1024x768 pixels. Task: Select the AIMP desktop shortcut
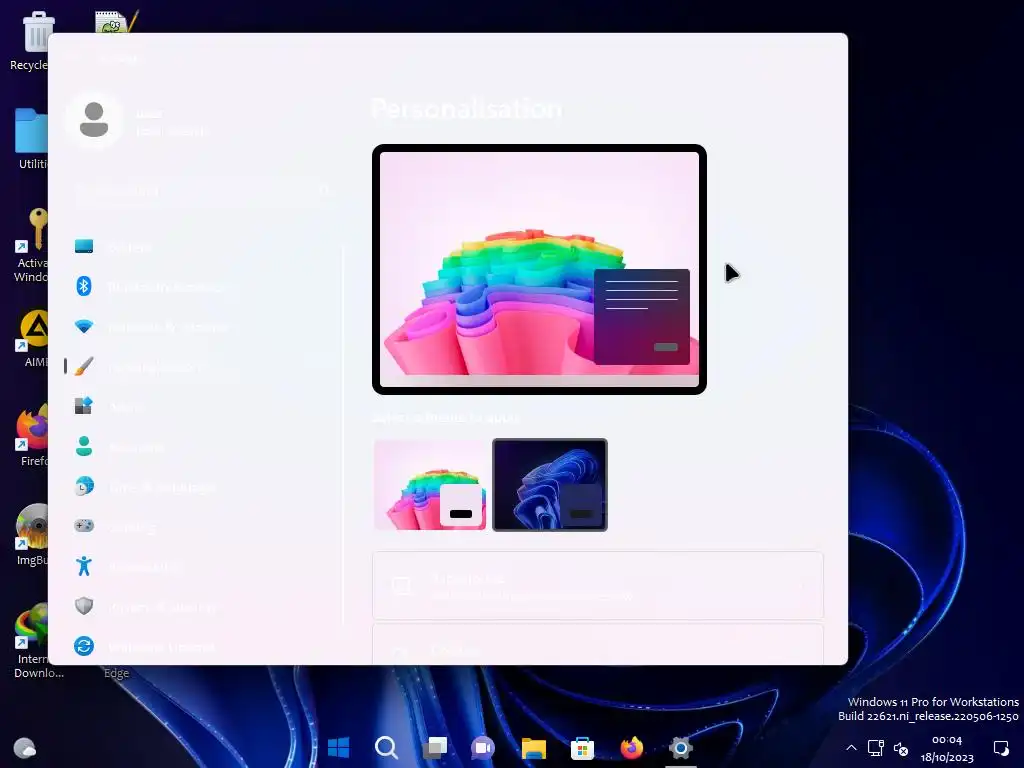(33, 338)
